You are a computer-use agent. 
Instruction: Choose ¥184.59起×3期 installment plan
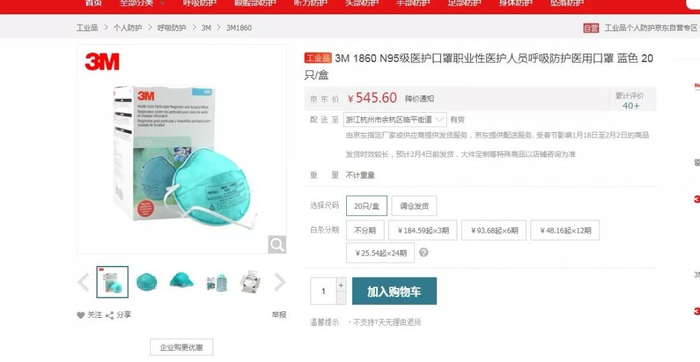(x=422, y=230)
